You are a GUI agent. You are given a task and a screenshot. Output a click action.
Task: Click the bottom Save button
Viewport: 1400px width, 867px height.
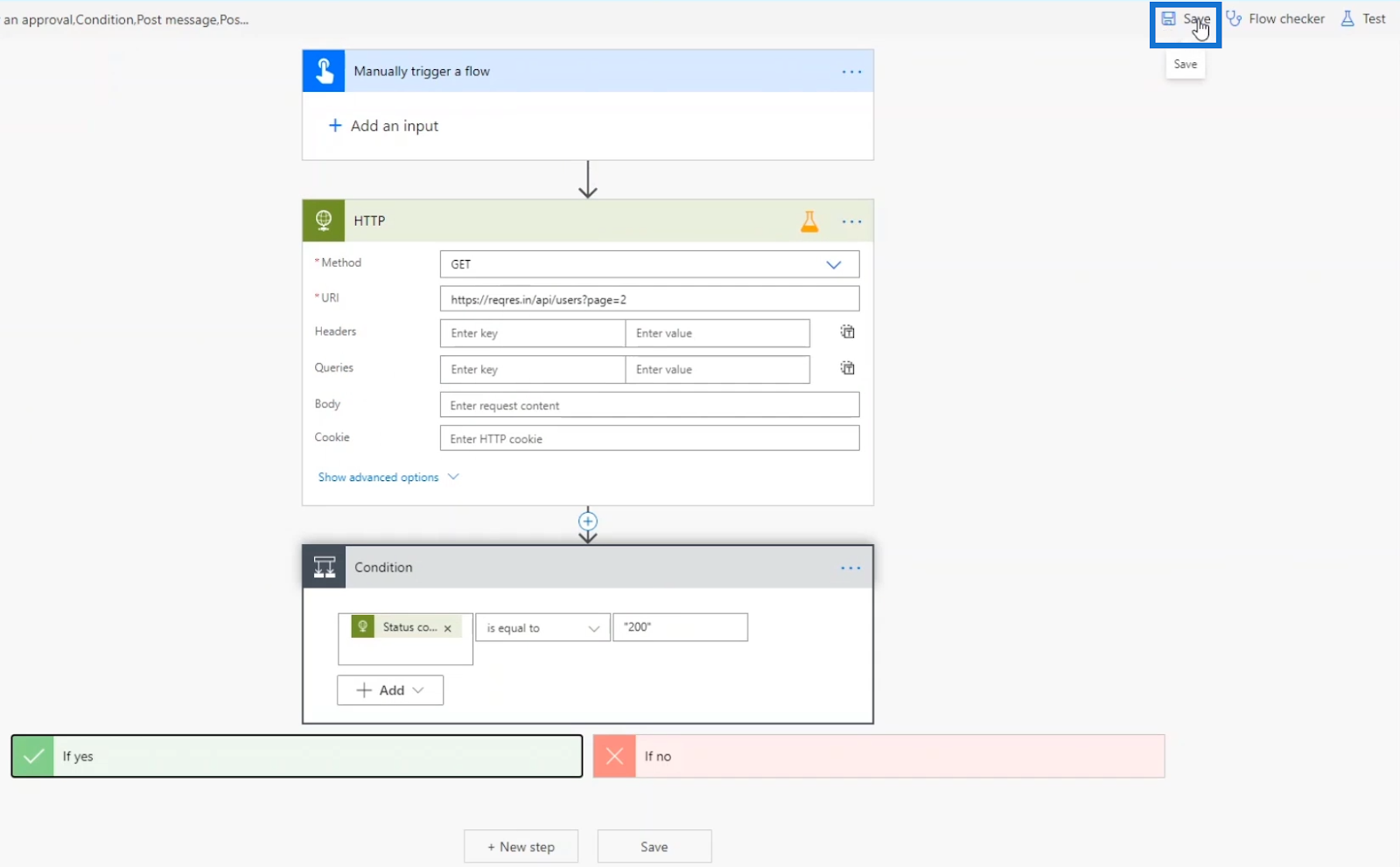click(654, 847)
